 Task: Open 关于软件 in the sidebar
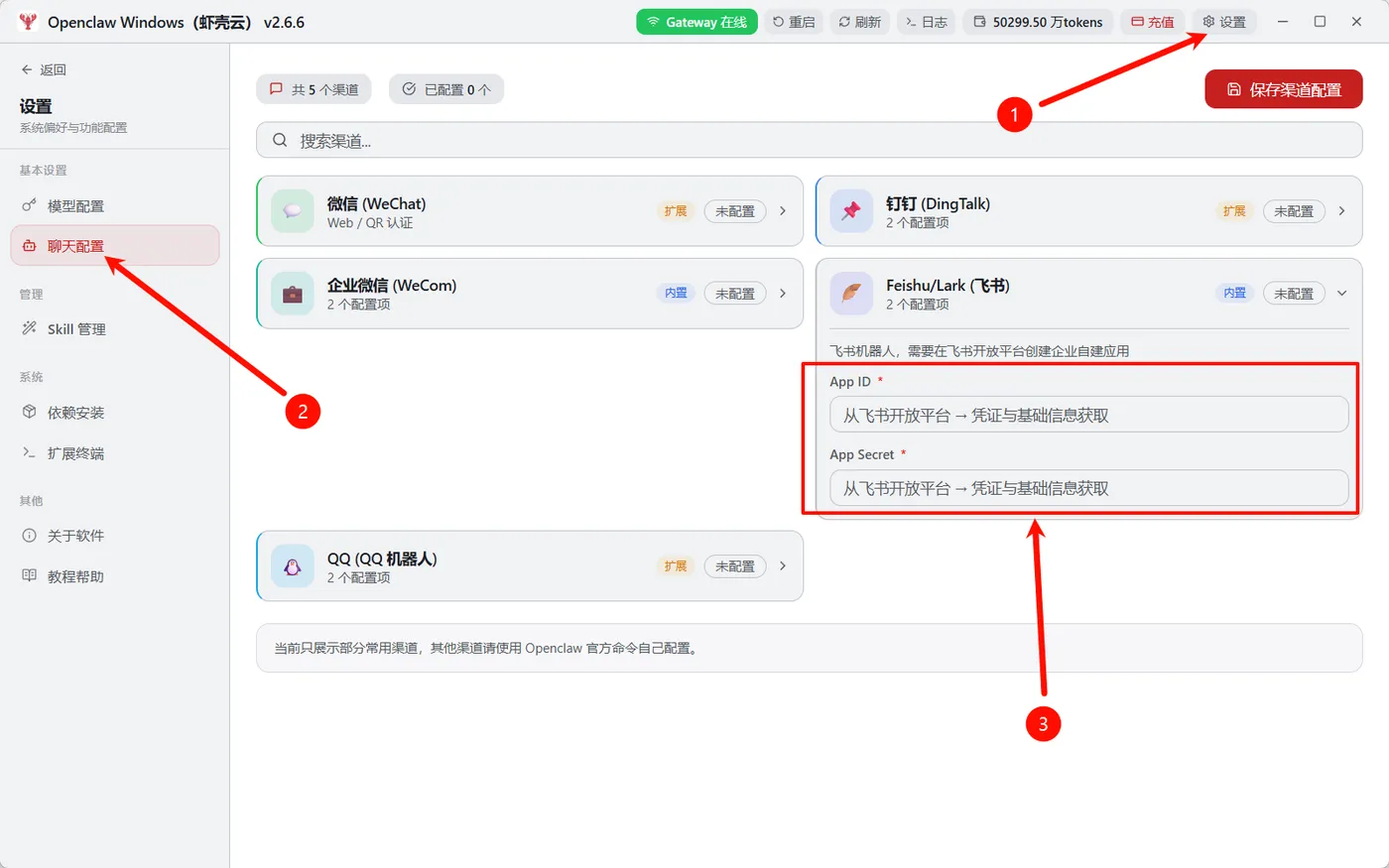(115, 536)
